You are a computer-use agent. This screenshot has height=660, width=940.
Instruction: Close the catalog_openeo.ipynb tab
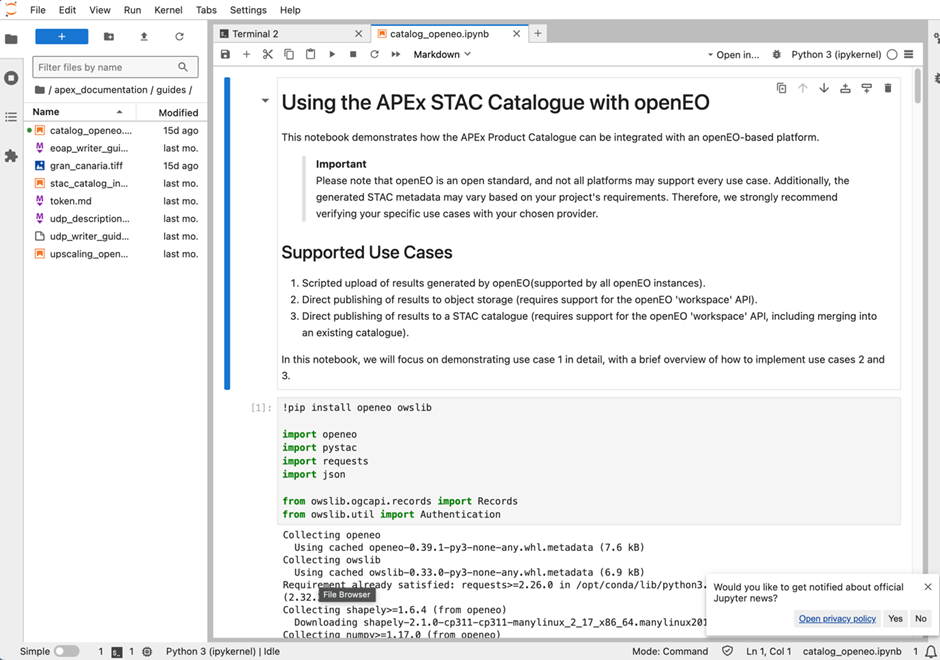coord(516,34)
